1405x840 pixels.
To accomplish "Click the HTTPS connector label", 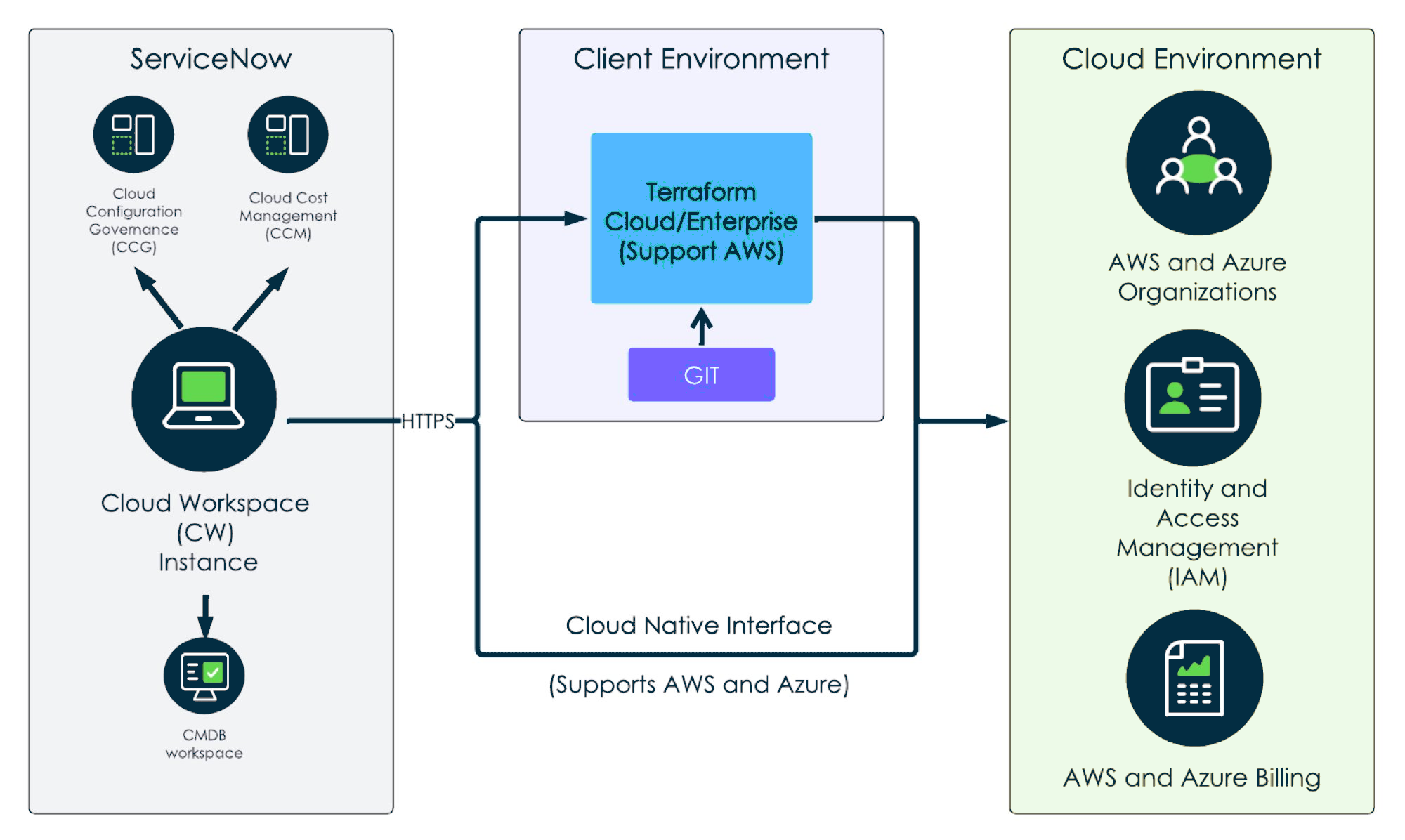I will pos(428,421).
